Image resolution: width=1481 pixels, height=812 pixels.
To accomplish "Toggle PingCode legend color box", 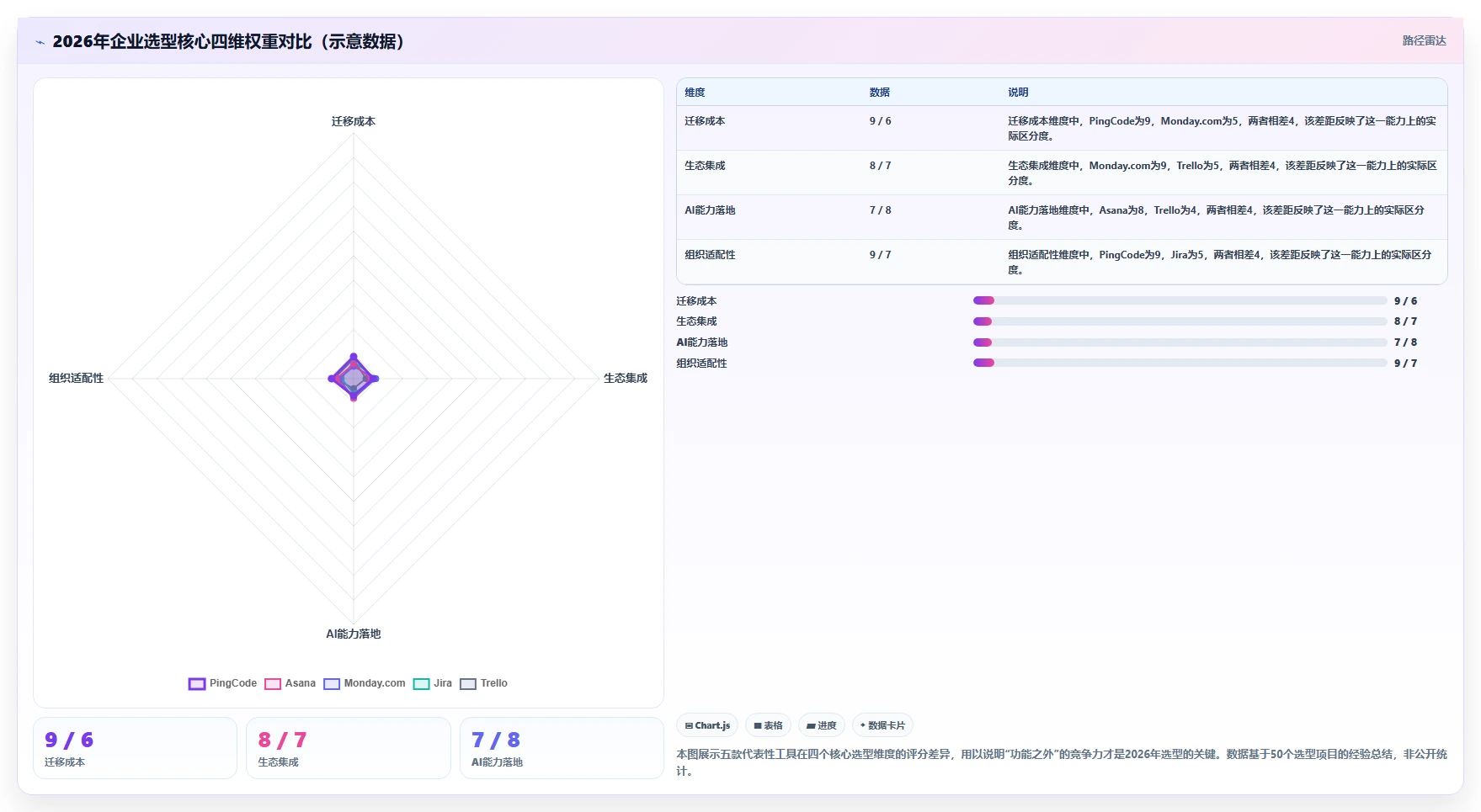I will coord(197,684).
